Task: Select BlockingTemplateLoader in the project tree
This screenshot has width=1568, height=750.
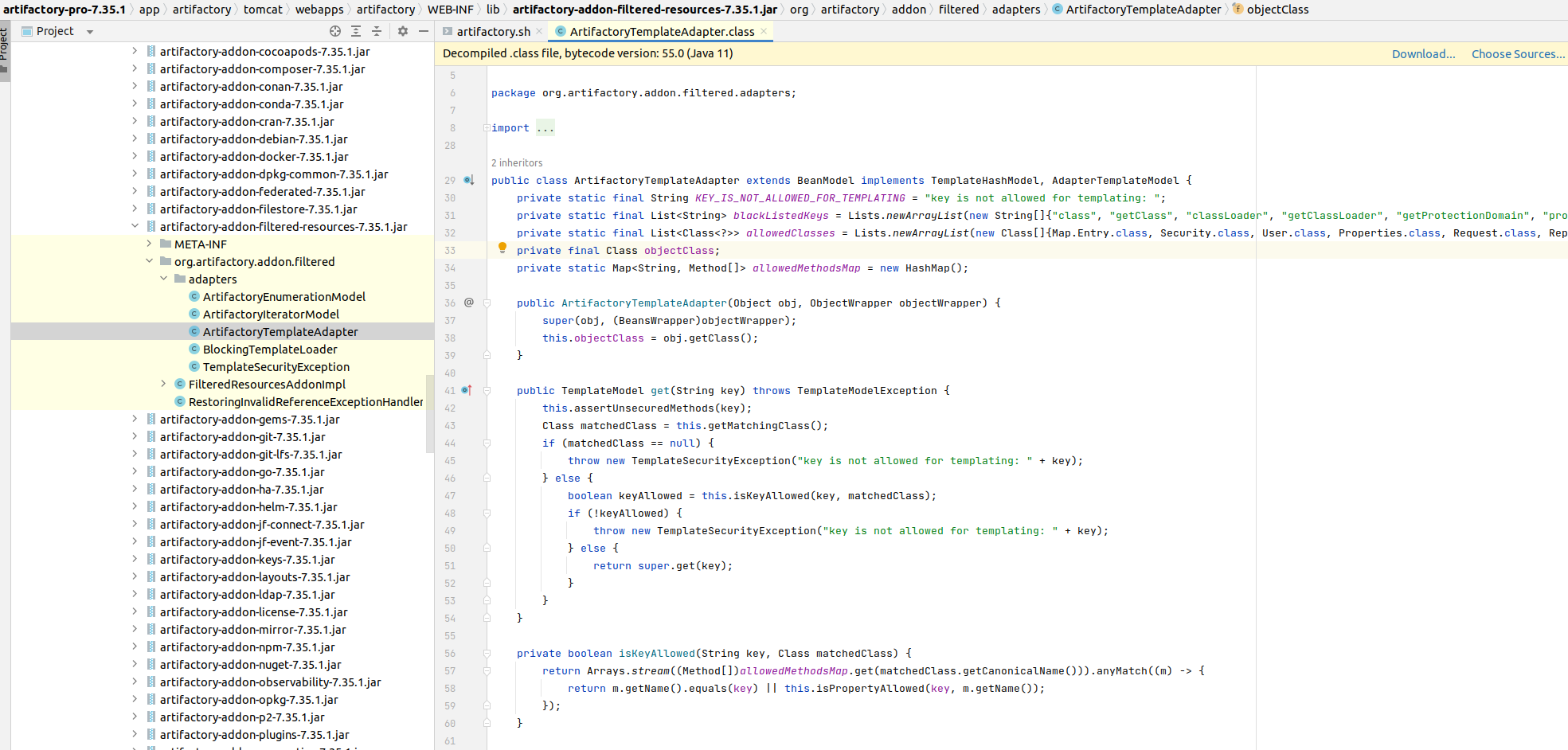Action: 269,350
